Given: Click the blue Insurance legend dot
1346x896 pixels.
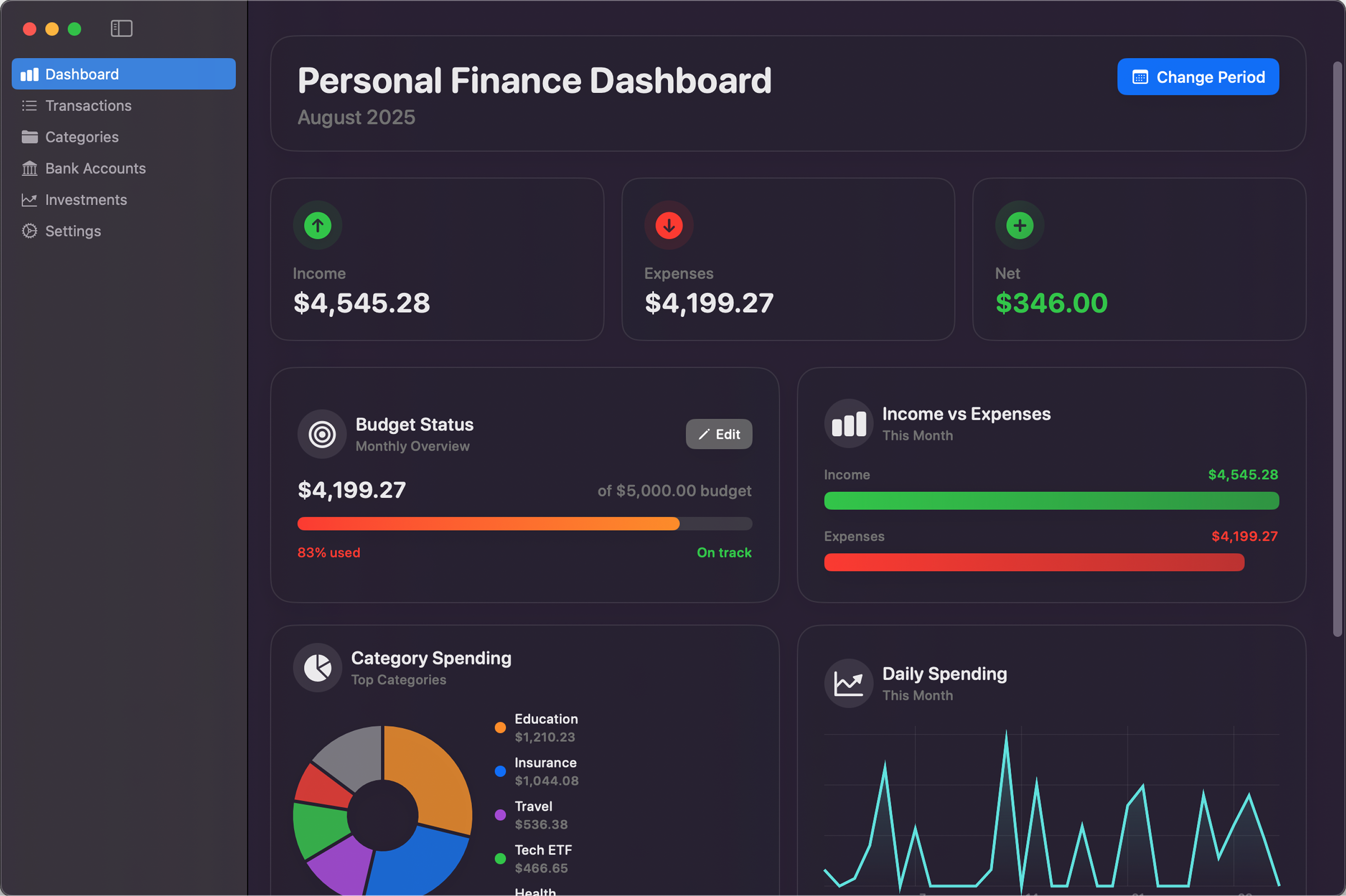Looking at the screenshot, I should click(500, 772).
